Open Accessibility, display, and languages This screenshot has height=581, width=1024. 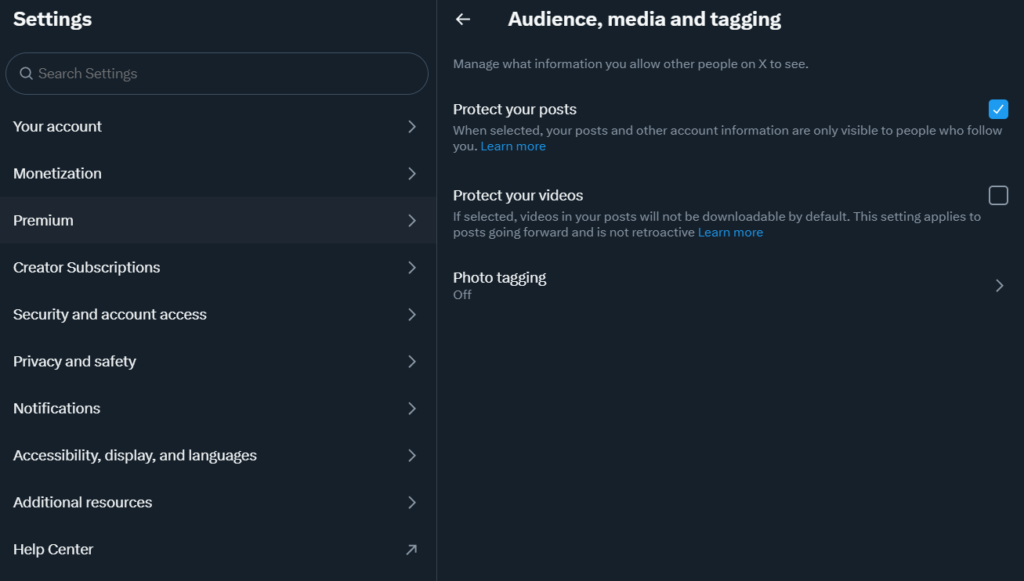218,456
